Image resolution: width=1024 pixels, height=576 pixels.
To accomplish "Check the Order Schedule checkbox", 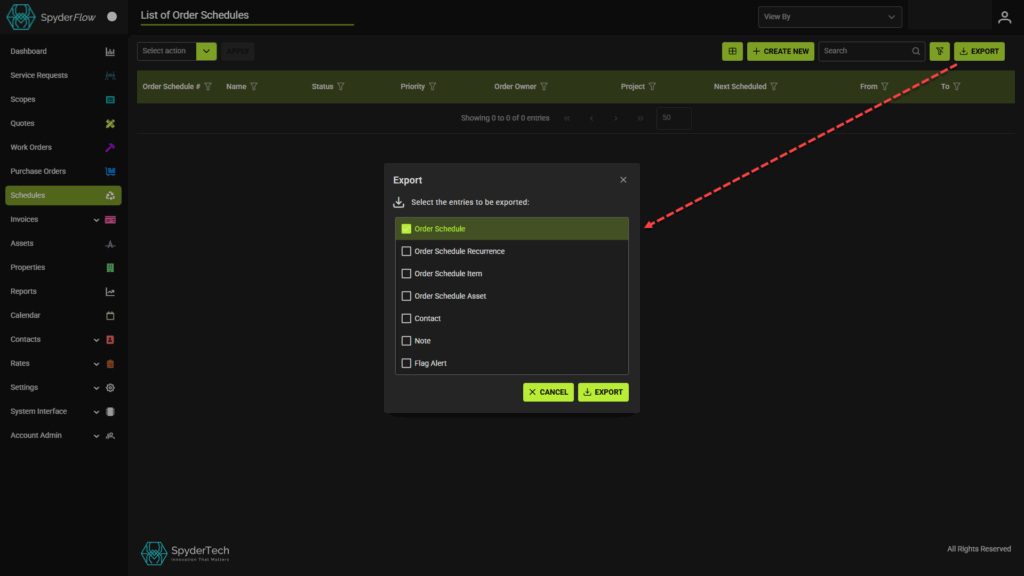I will coord(406,229).
